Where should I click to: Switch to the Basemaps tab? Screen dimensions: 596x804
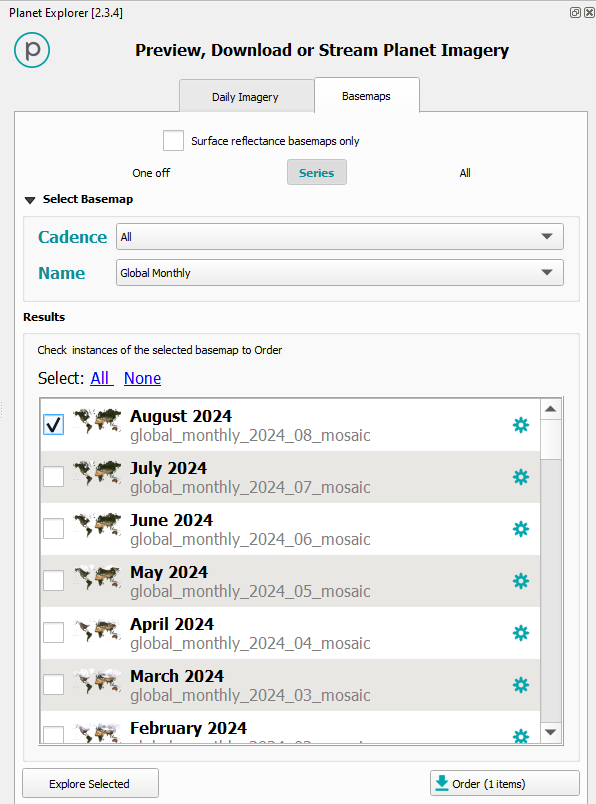click(366, 96)
